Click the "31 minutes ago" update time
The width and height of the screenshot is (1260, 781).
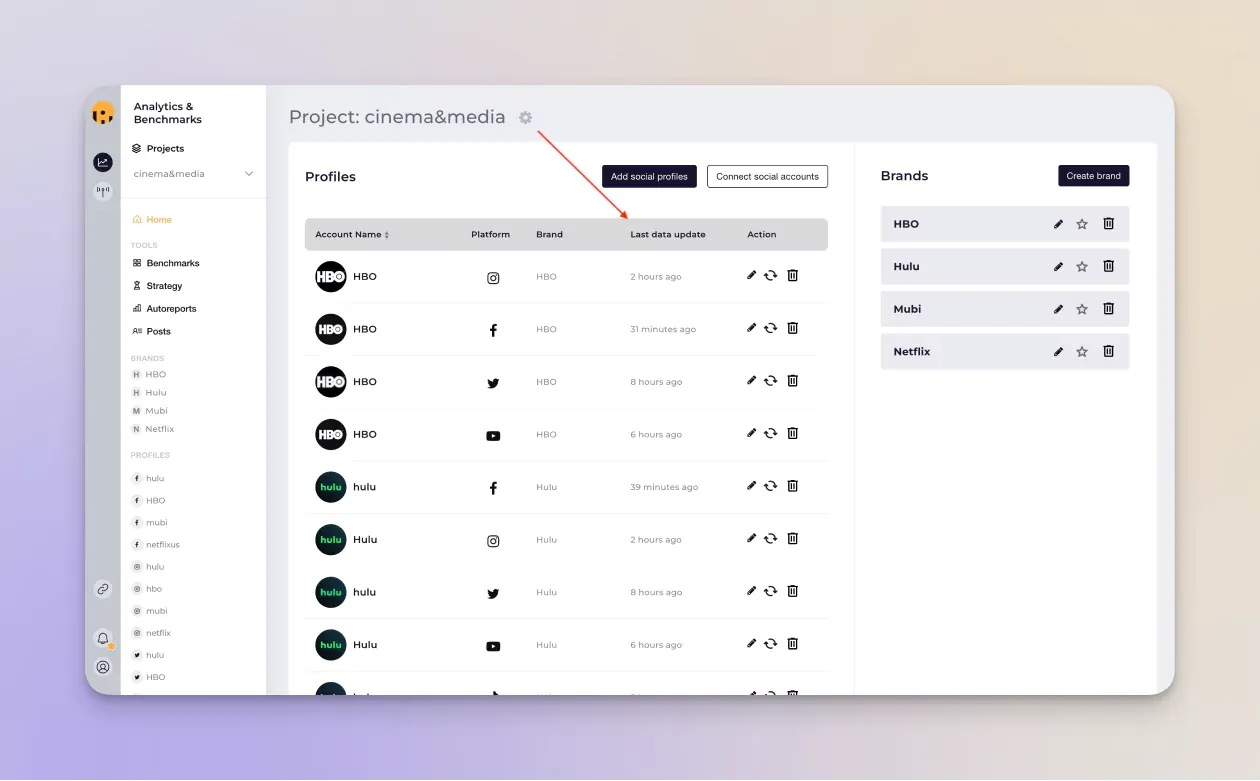click(x=663, y=330)
